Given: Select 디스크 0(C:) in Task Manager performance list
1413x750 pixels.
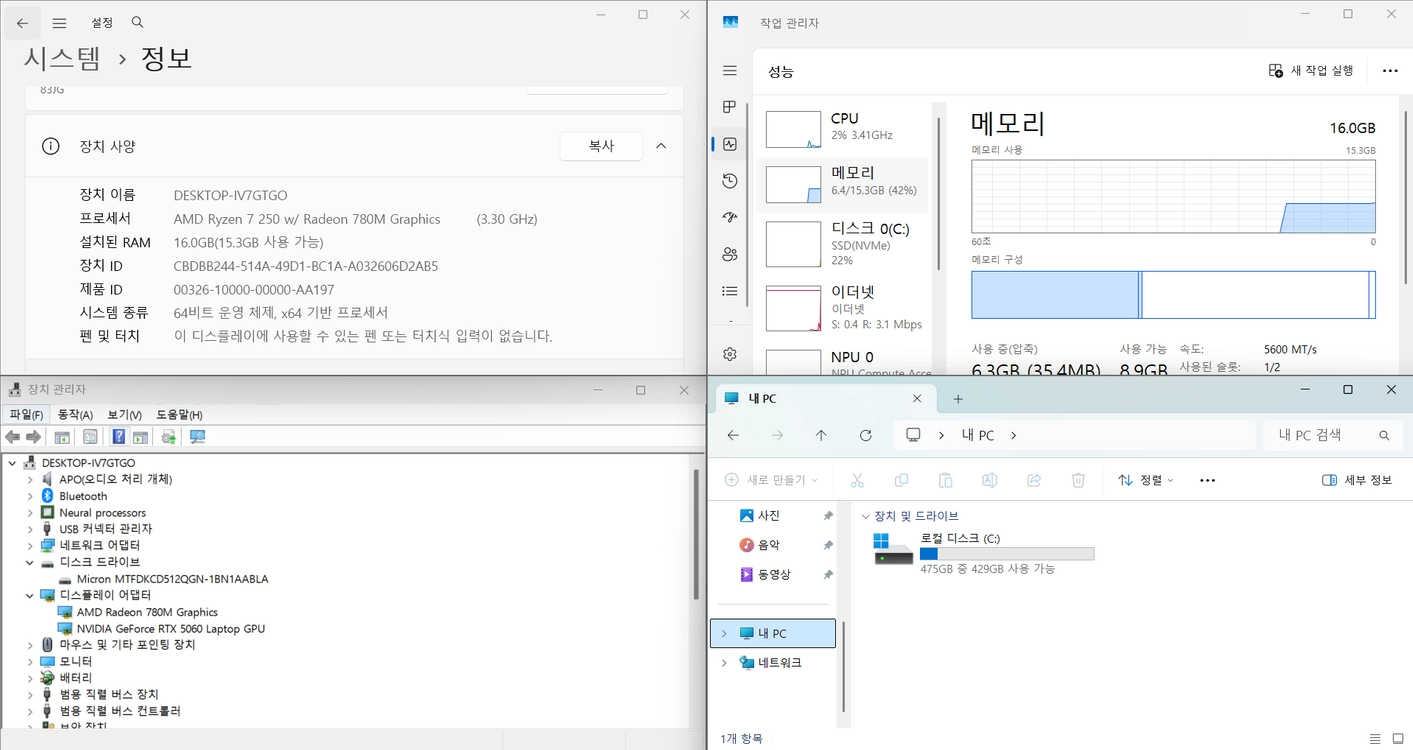Looking at the screenshot, I should click(842, 243).
